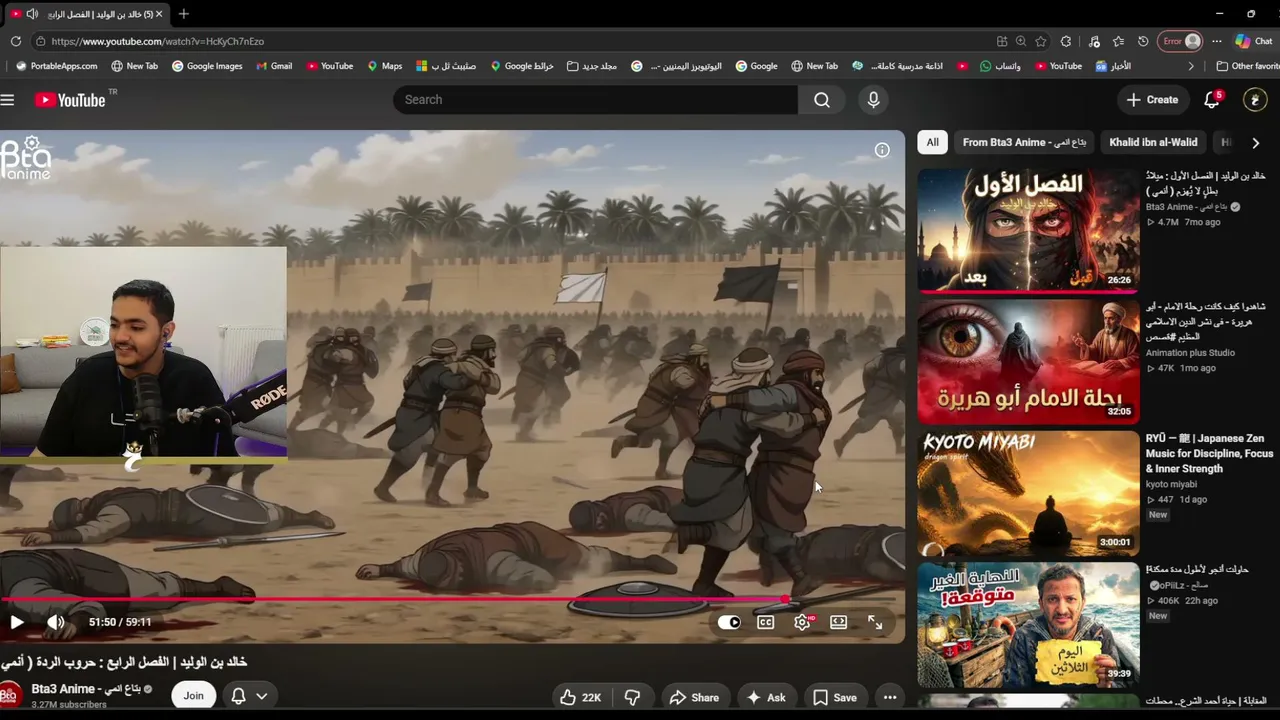Screen dimensions: 1280x720
Task: Open the Gmail bookmark
Action: (x=274, y=66)
